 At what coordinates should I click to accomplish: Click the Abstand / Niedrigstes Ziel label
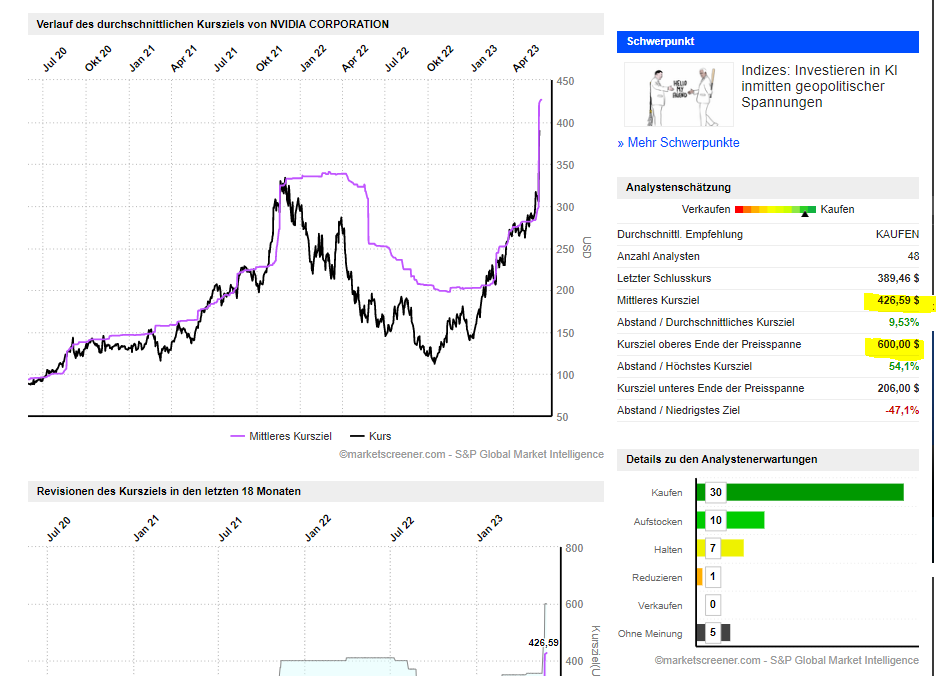[x=679, y=410]
